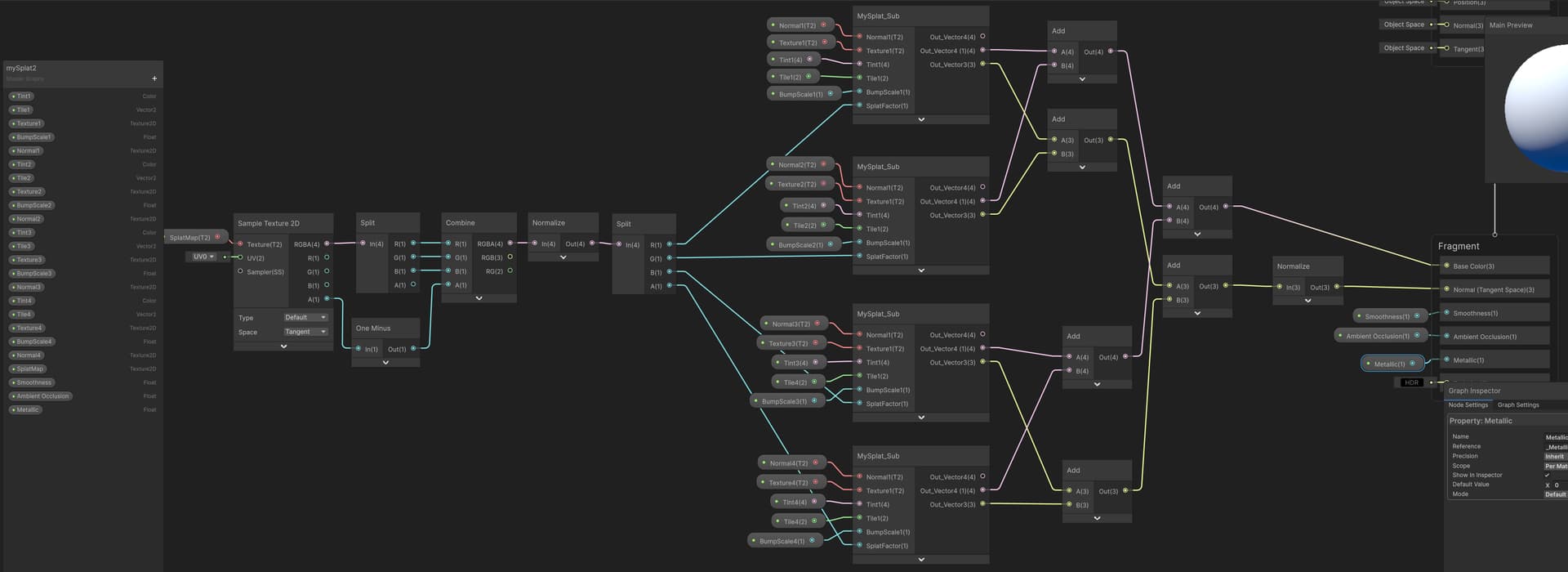The width and height of the screenshot is (1568, 572).
Task: Click the Base Color(3) input port in Fragment
Action: coord(1446,266)
